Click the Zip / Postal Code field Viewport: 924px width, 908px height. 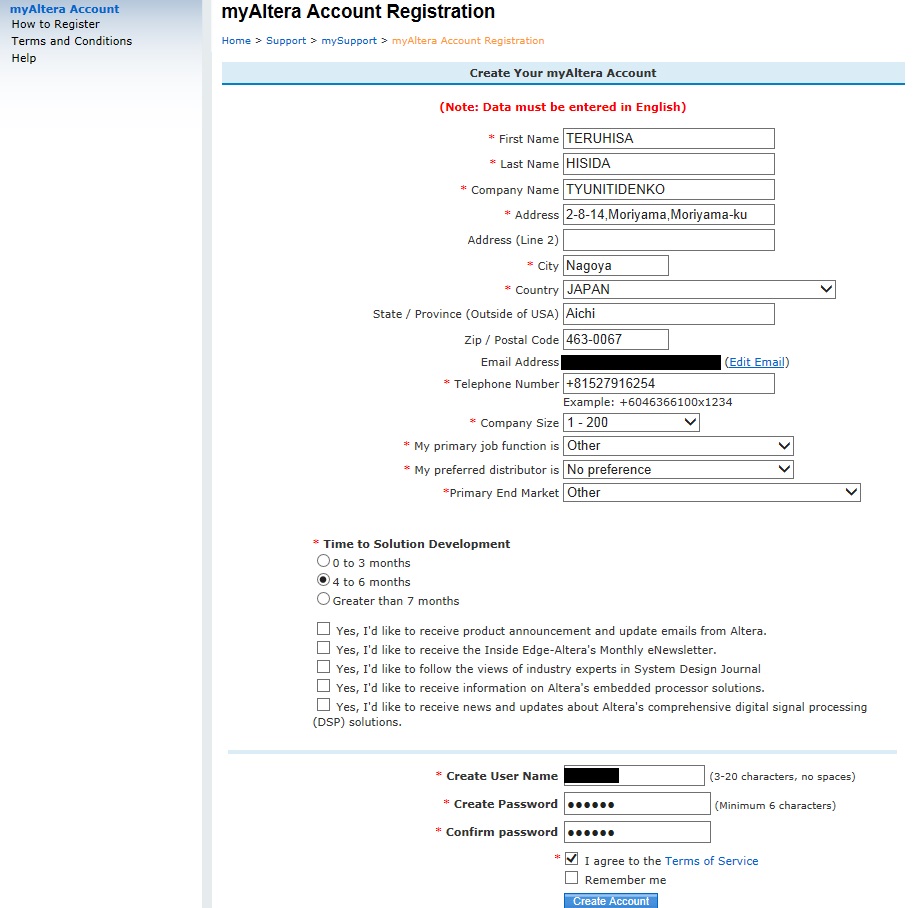[616, 339]
